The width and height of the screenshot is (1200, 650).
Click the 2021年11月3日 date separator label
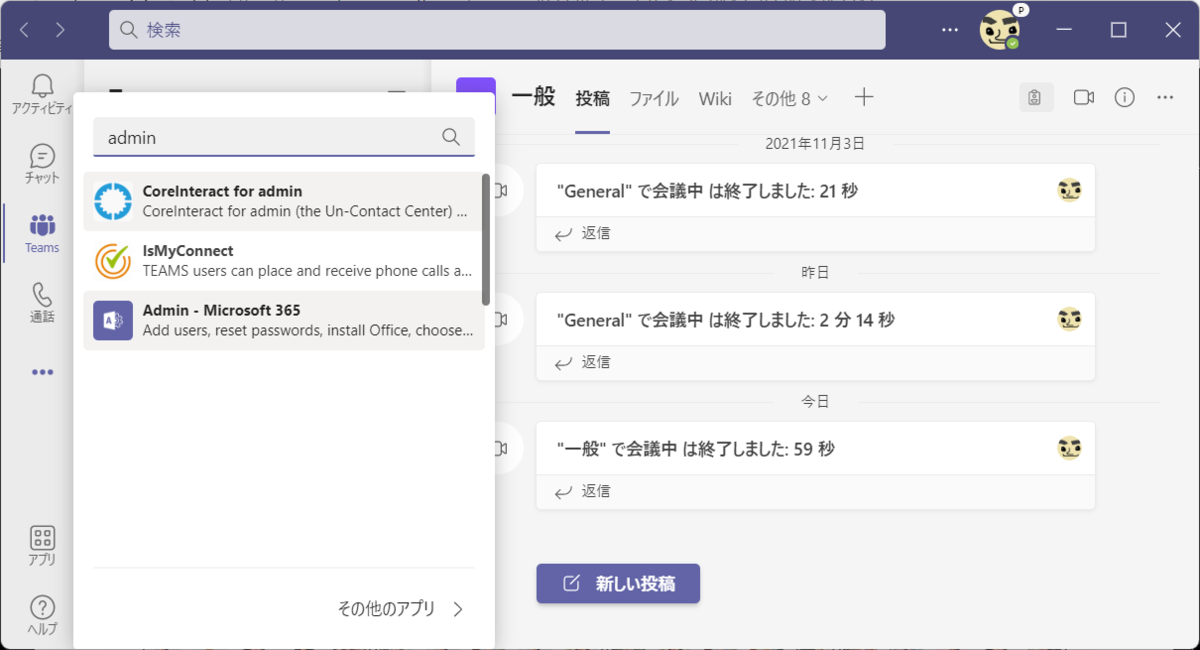click(x=815, y=143)
